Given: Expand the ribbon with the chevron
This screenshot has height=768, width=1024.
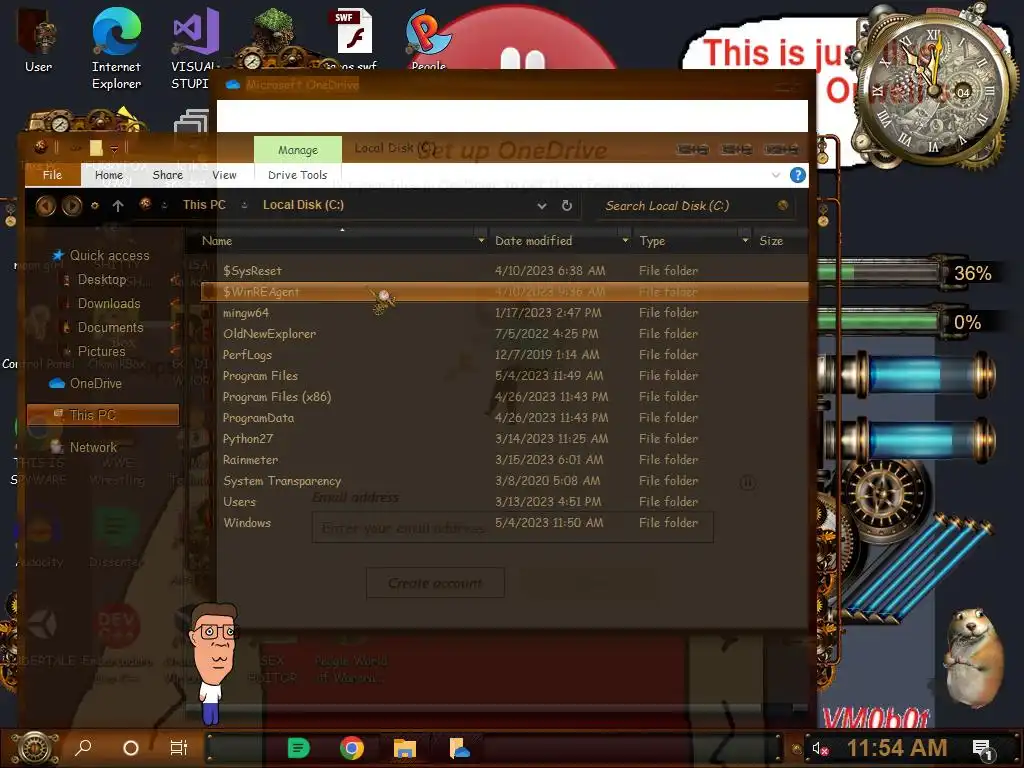Looking at the screenshot, I should (x=776, y=175).
